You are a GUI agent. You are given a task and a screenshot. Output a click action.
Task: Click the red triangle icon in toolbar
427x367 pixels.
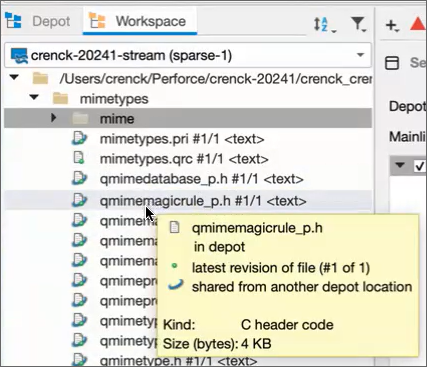418,24
